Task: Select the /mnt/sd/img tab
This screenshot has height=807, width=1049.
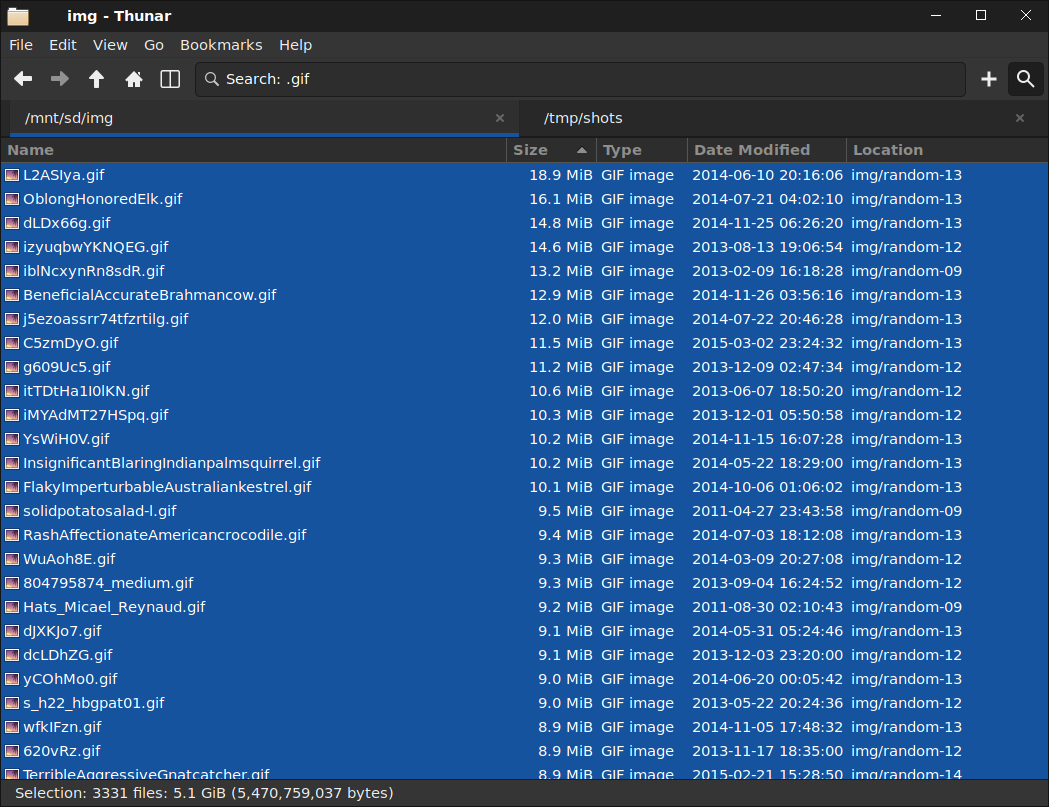Action: click(x=264, y=118)
